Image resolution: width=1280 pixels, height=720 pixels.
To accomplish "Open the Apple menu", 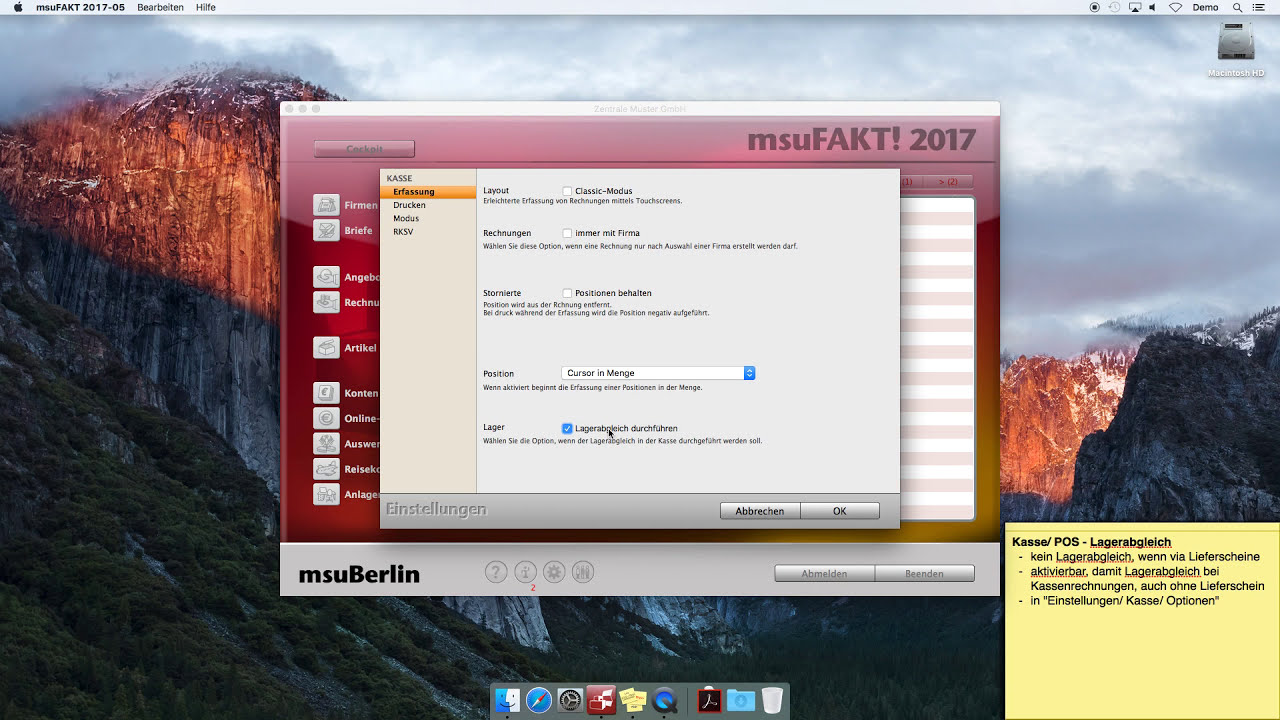I will tap(18, 7).
